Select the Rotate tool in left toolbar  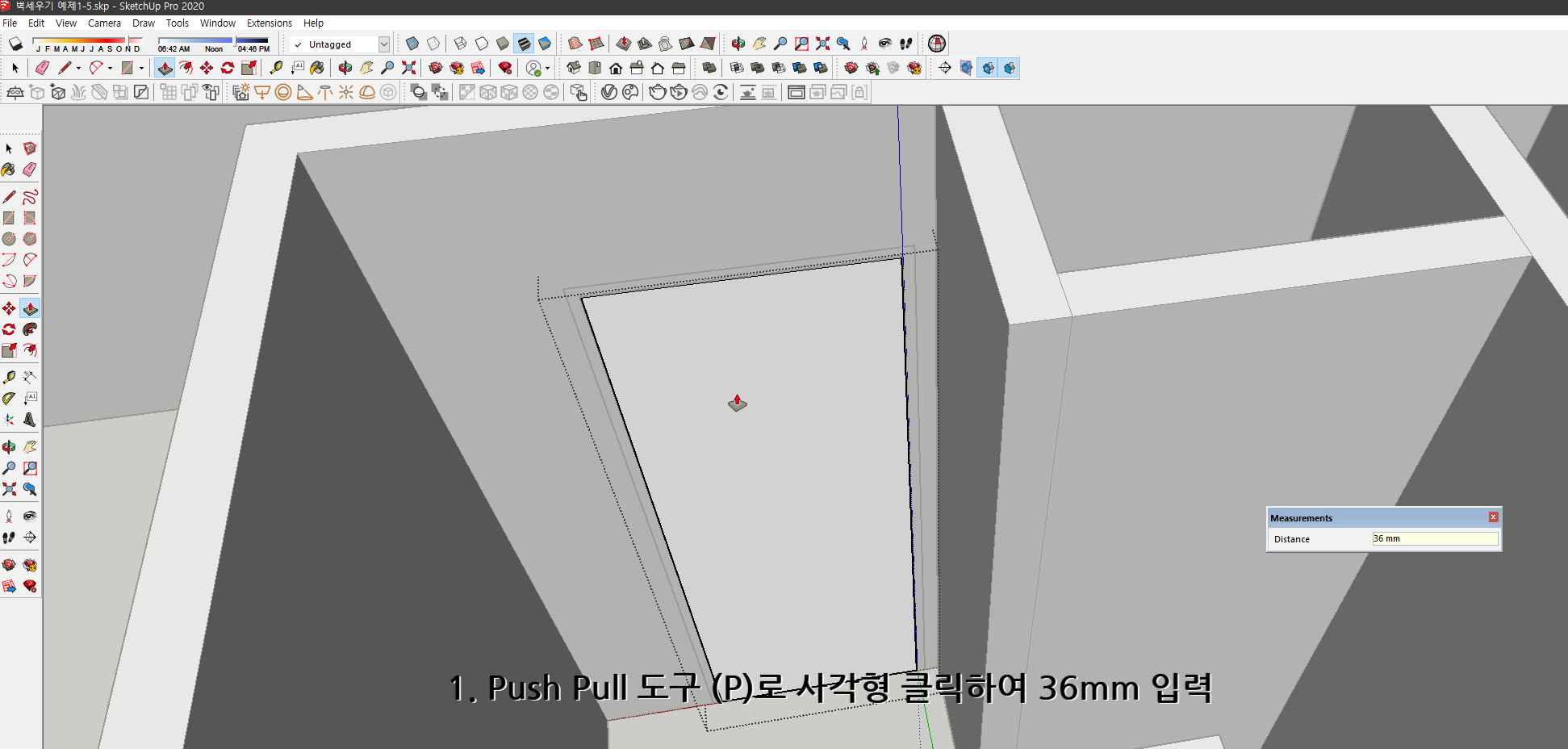pyautogui.click(x=9, y=329)
